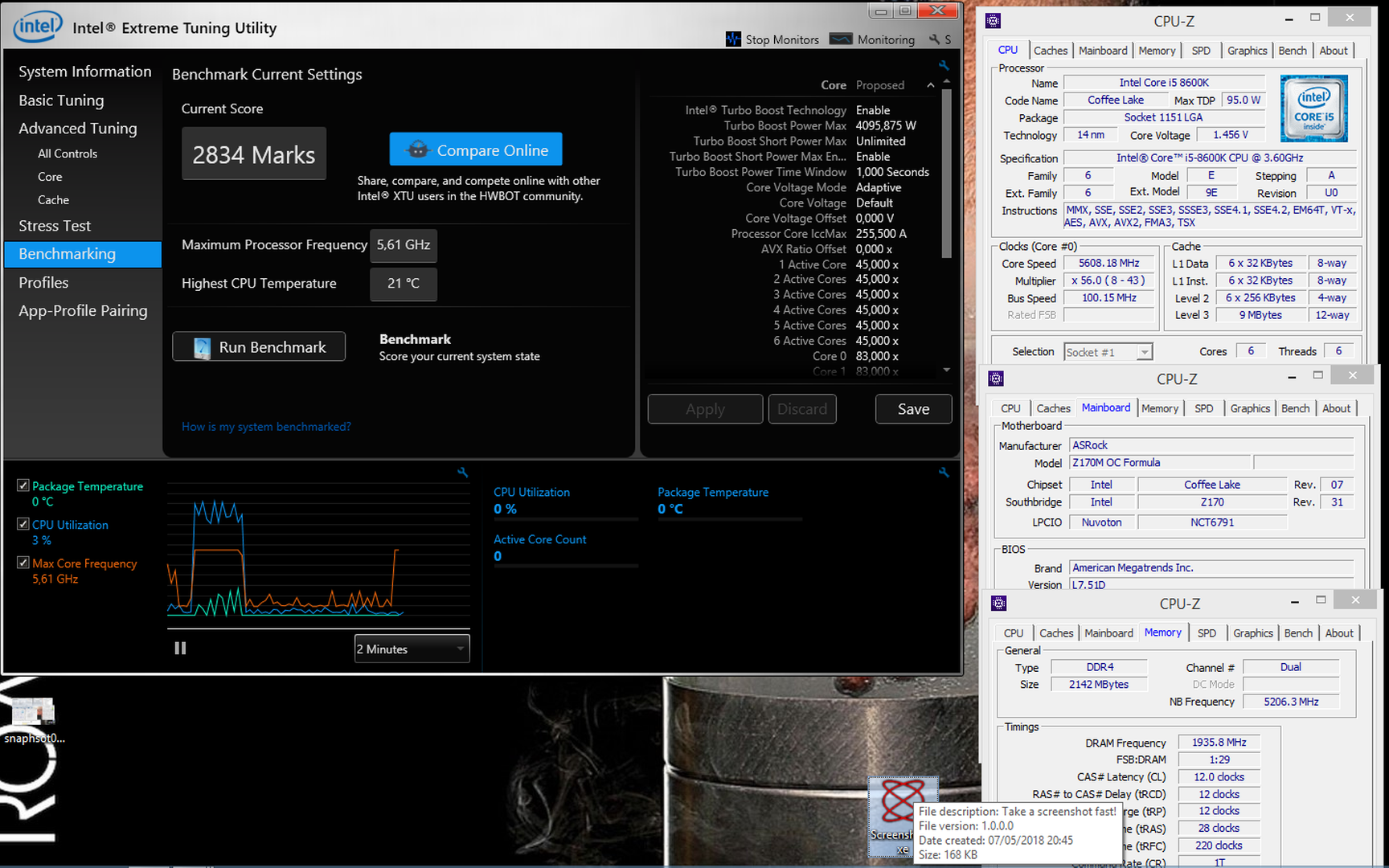Open Advanced Tuning section
The image size is (1389, 868).
click(78, 129)
